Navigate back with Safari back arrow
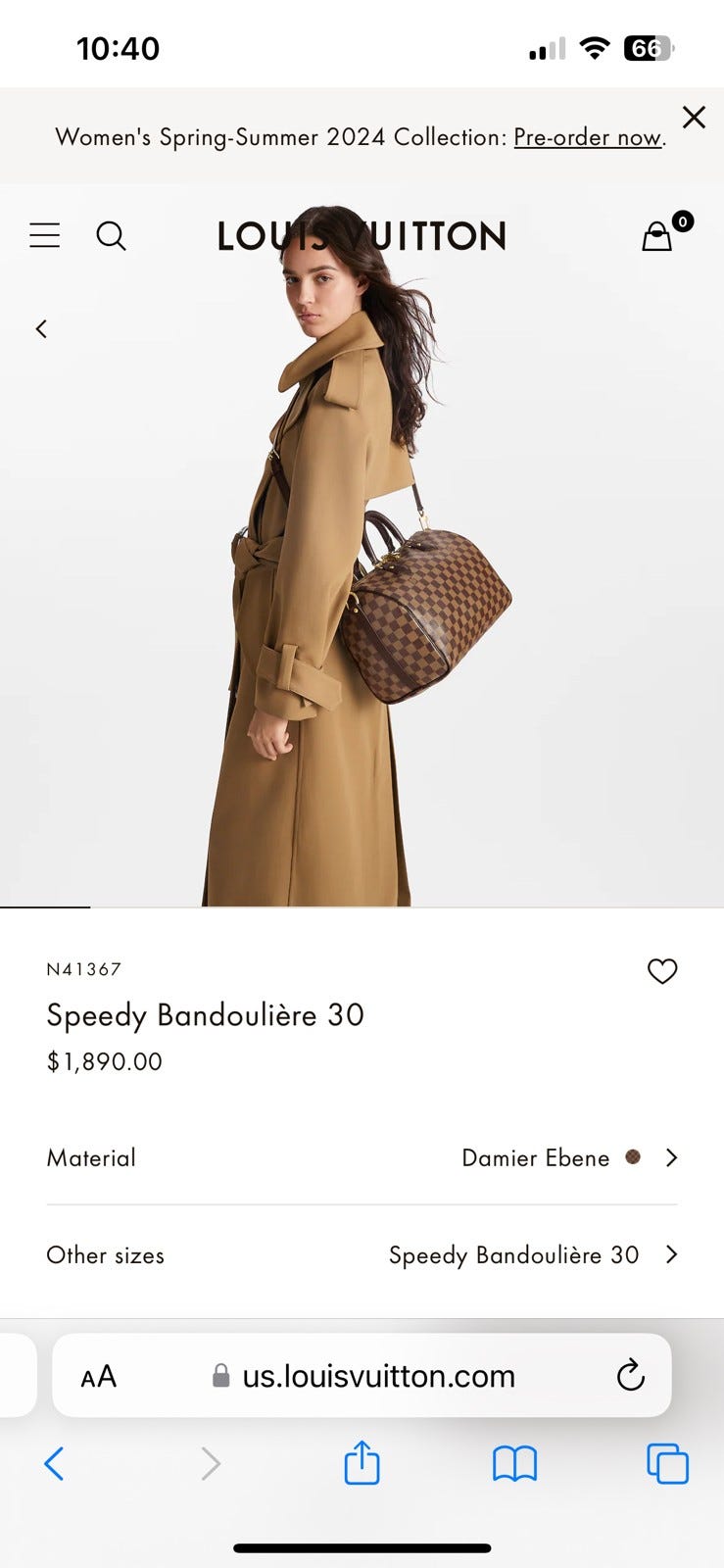 (x=55, y=1464)
